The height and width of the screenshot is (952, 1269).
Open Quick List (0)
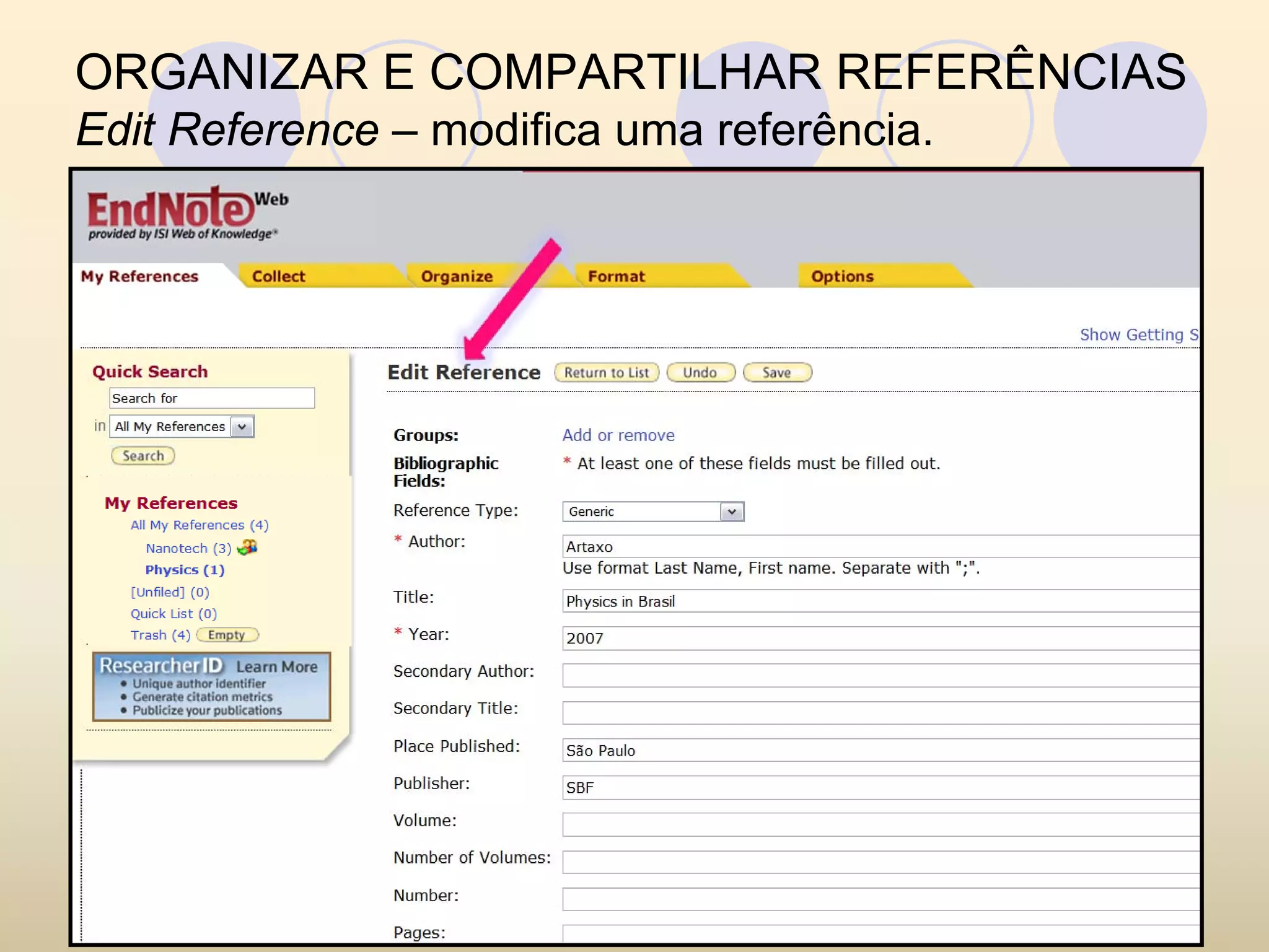(x=173, y=614)
